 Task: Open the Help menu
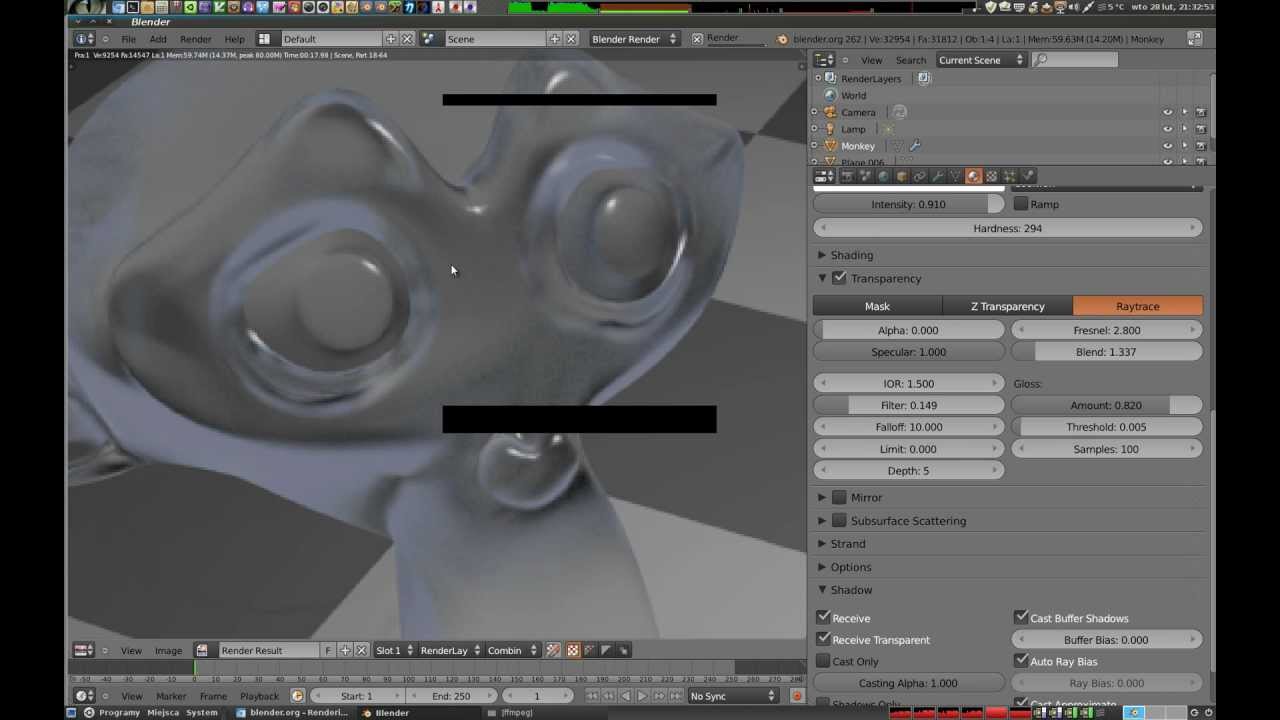[x=234, y=39]
